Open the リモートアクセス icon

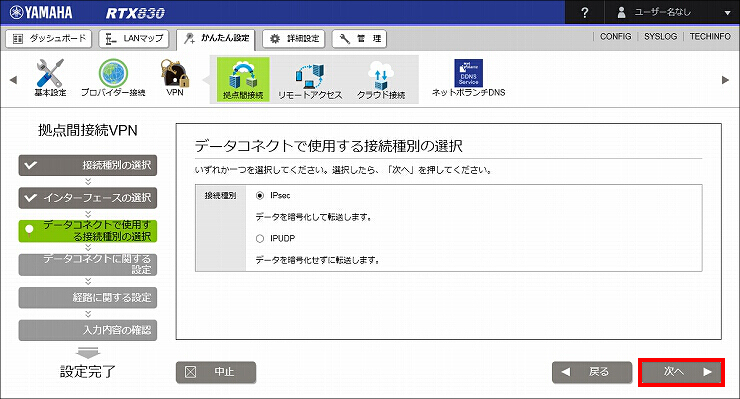tap(310, 82)
